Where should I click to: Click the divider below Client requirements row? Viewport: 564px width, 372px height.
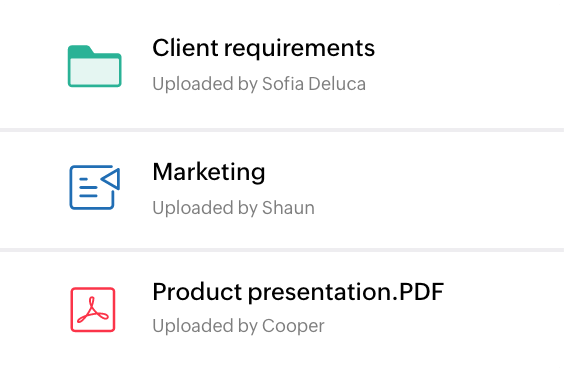pos(282,130)
